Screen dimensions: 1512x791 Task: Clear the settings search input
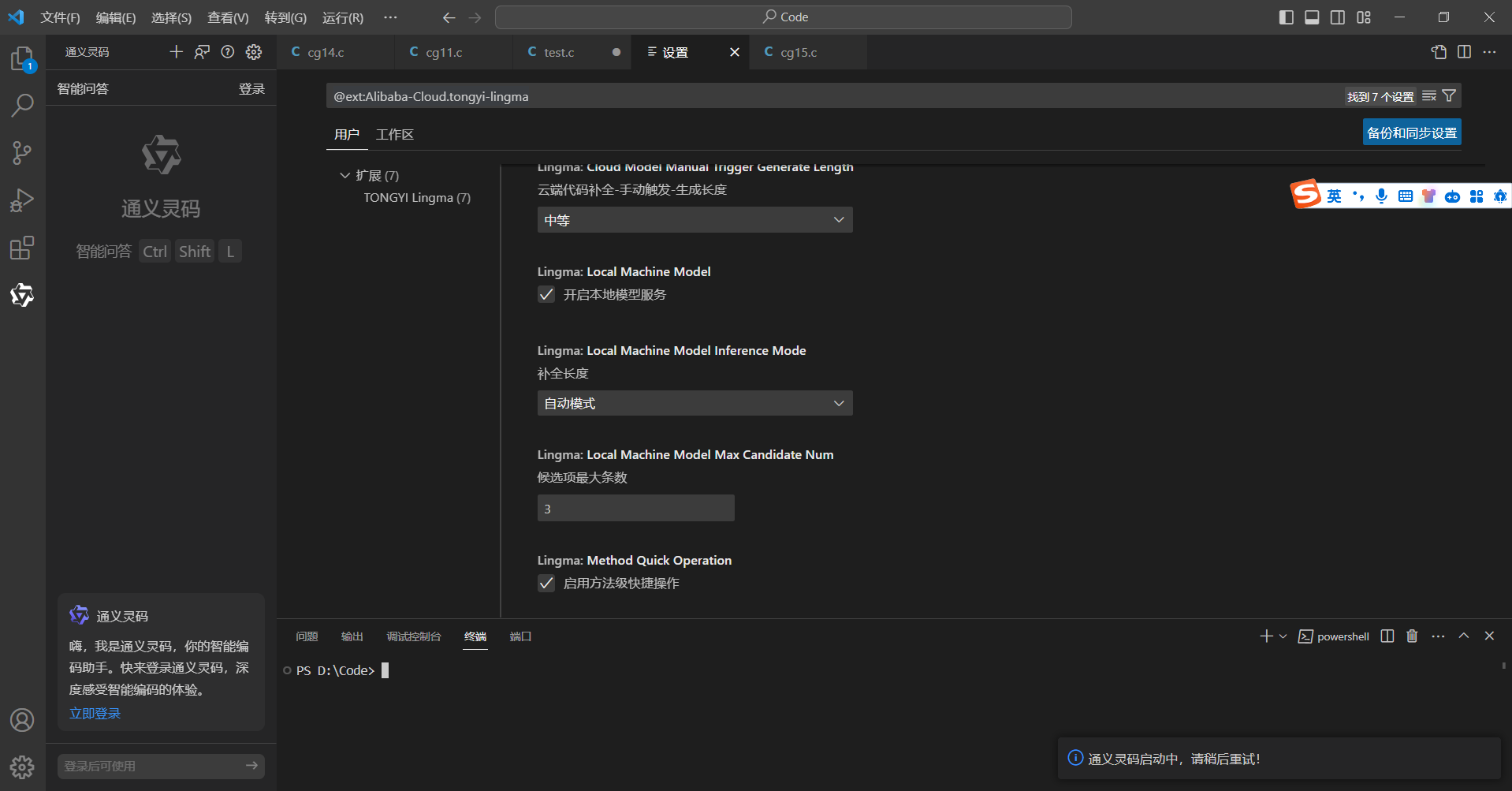pyautogui.click(x=1429, y=96)
